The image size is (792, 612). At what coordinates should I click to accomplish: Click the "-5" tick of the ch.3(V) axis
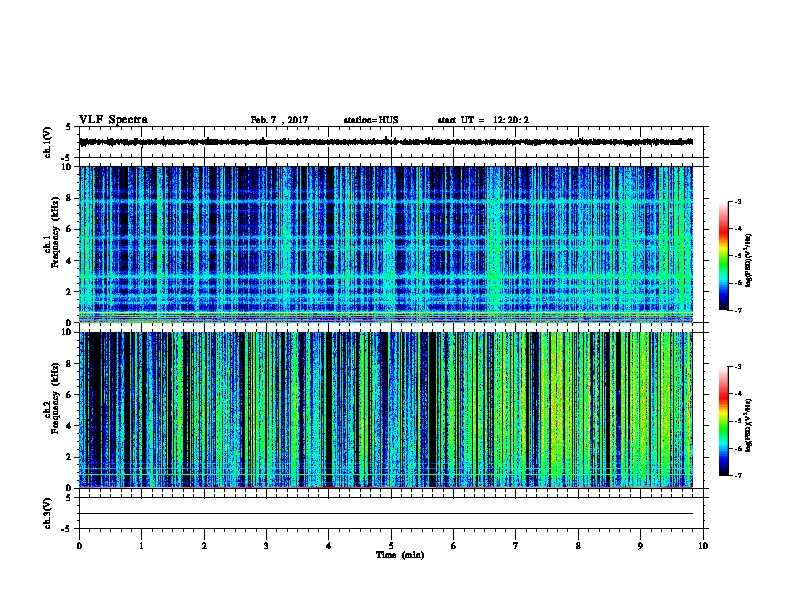[68, 529]
